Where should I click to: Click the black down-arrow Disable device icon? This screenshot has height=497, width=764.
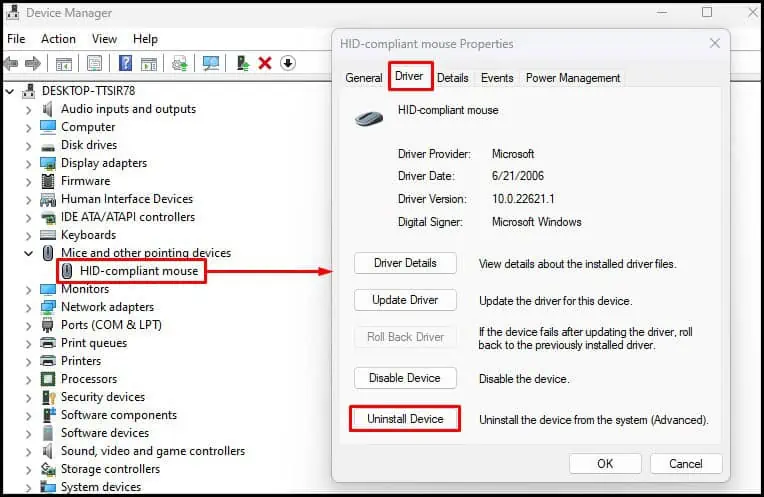(288, 63)
